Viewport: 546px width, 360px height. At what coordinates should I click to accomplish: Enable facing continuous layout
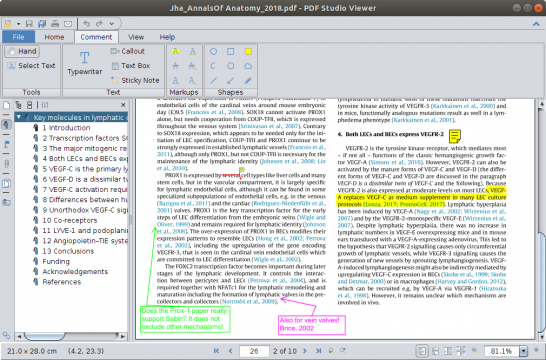point(461,351)
